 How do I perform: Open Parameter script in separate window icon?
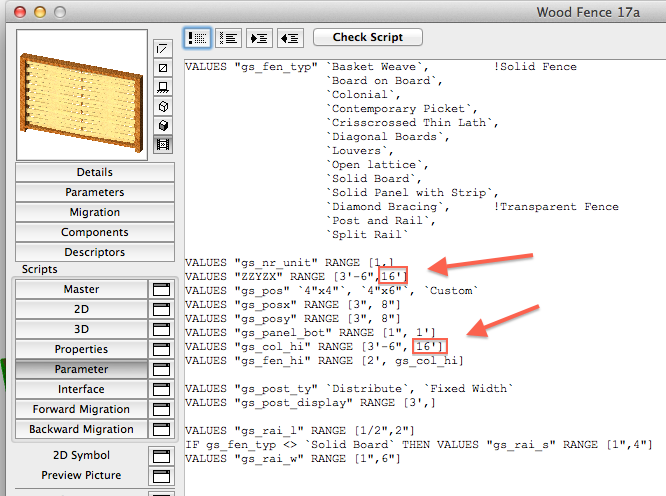[161, 369]
